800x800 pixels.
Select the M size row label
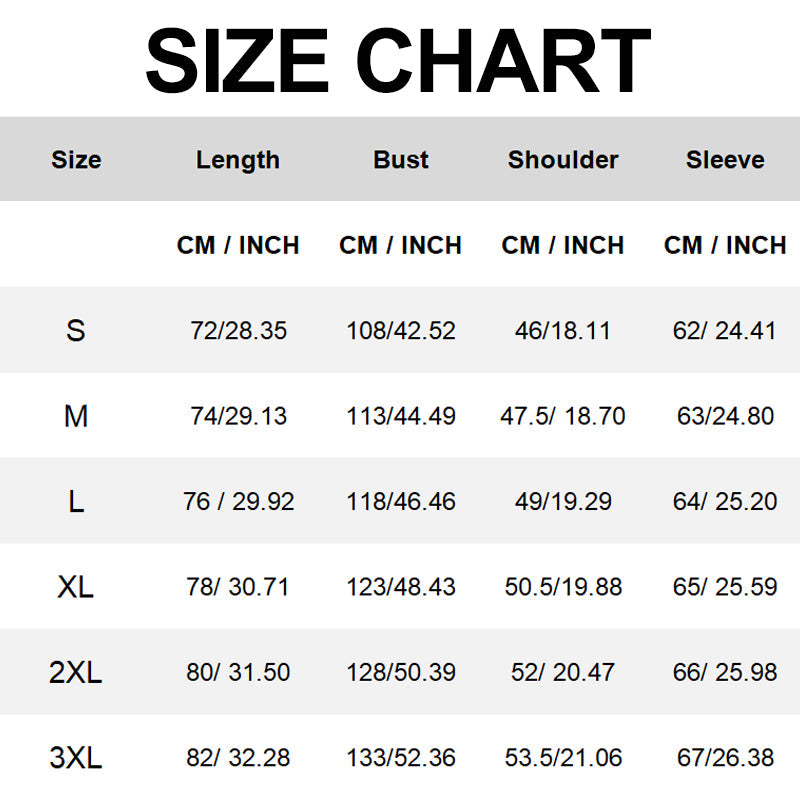pos(76,416)
